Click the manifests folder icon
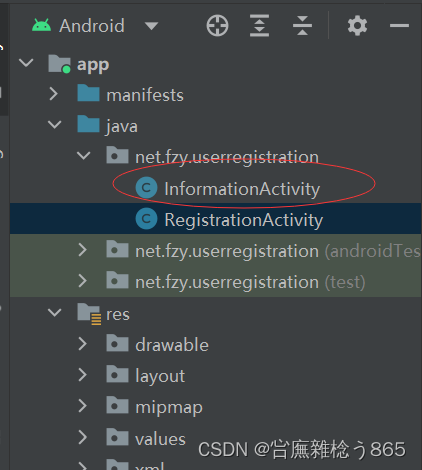 (x=88, y=93)
